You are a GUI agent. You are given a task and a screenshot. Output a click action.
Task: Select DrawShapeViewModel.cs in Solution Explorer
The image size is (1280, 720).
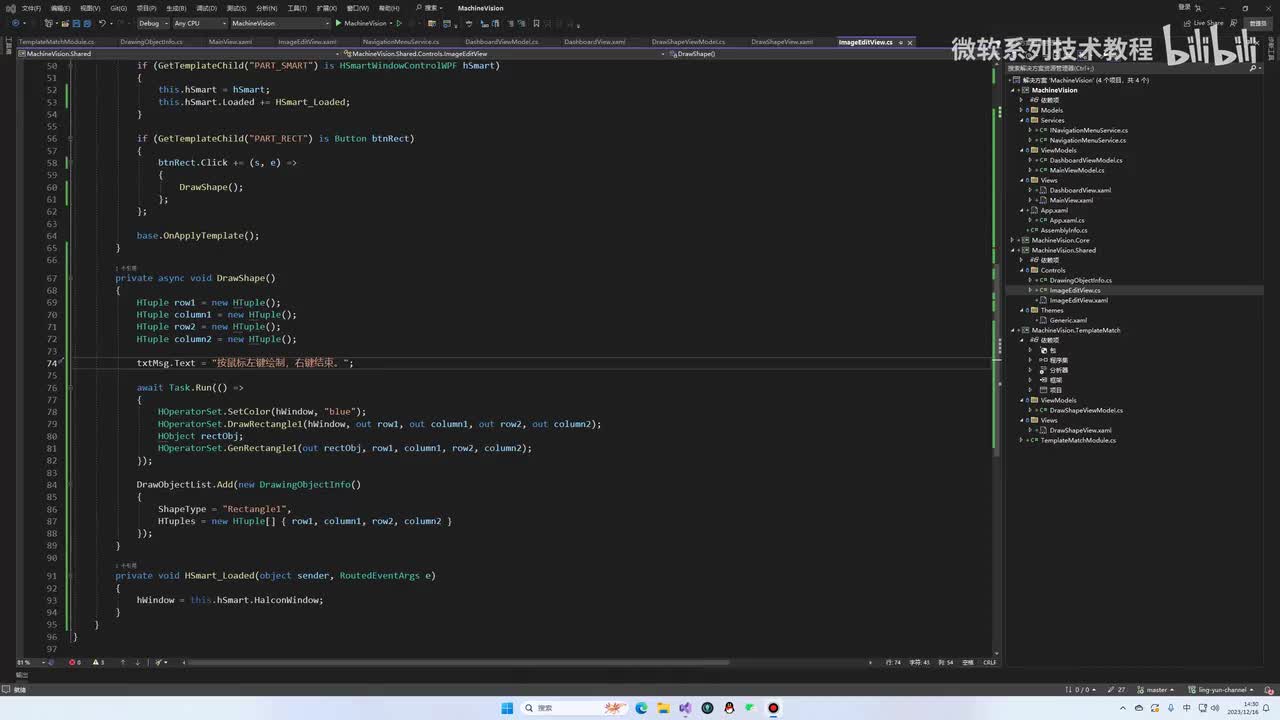[x=1086, y=410]
